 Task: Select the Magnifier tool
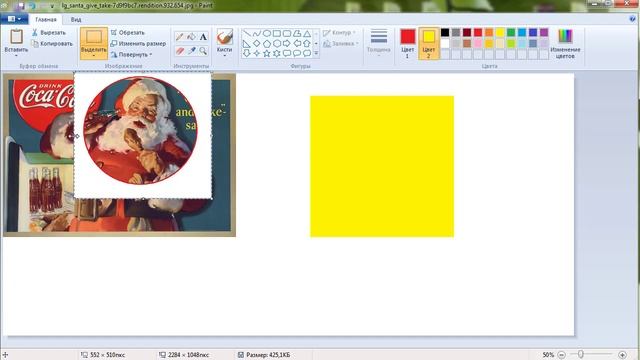pos(203,51)
